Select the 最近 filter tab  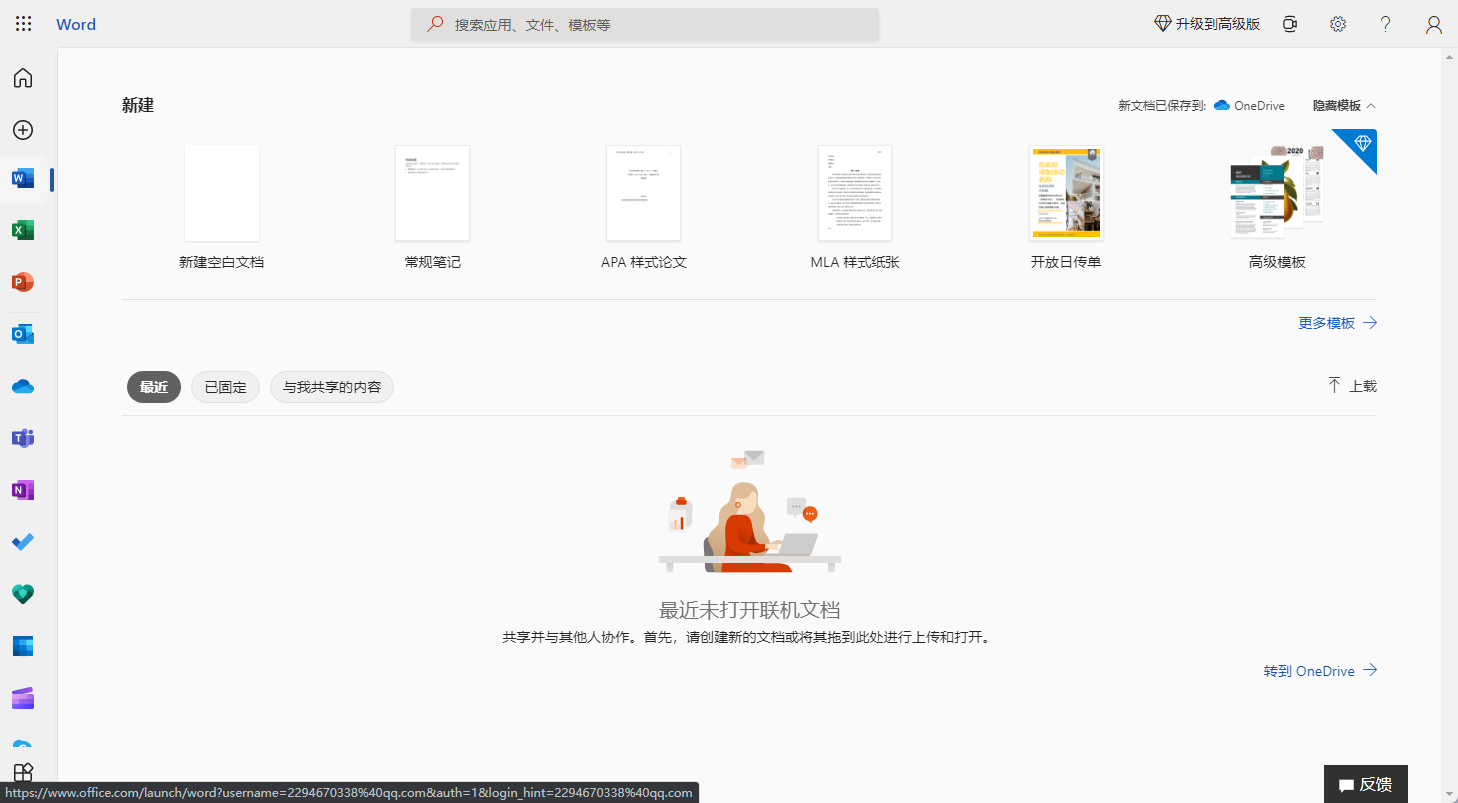(x=153, y=386)
